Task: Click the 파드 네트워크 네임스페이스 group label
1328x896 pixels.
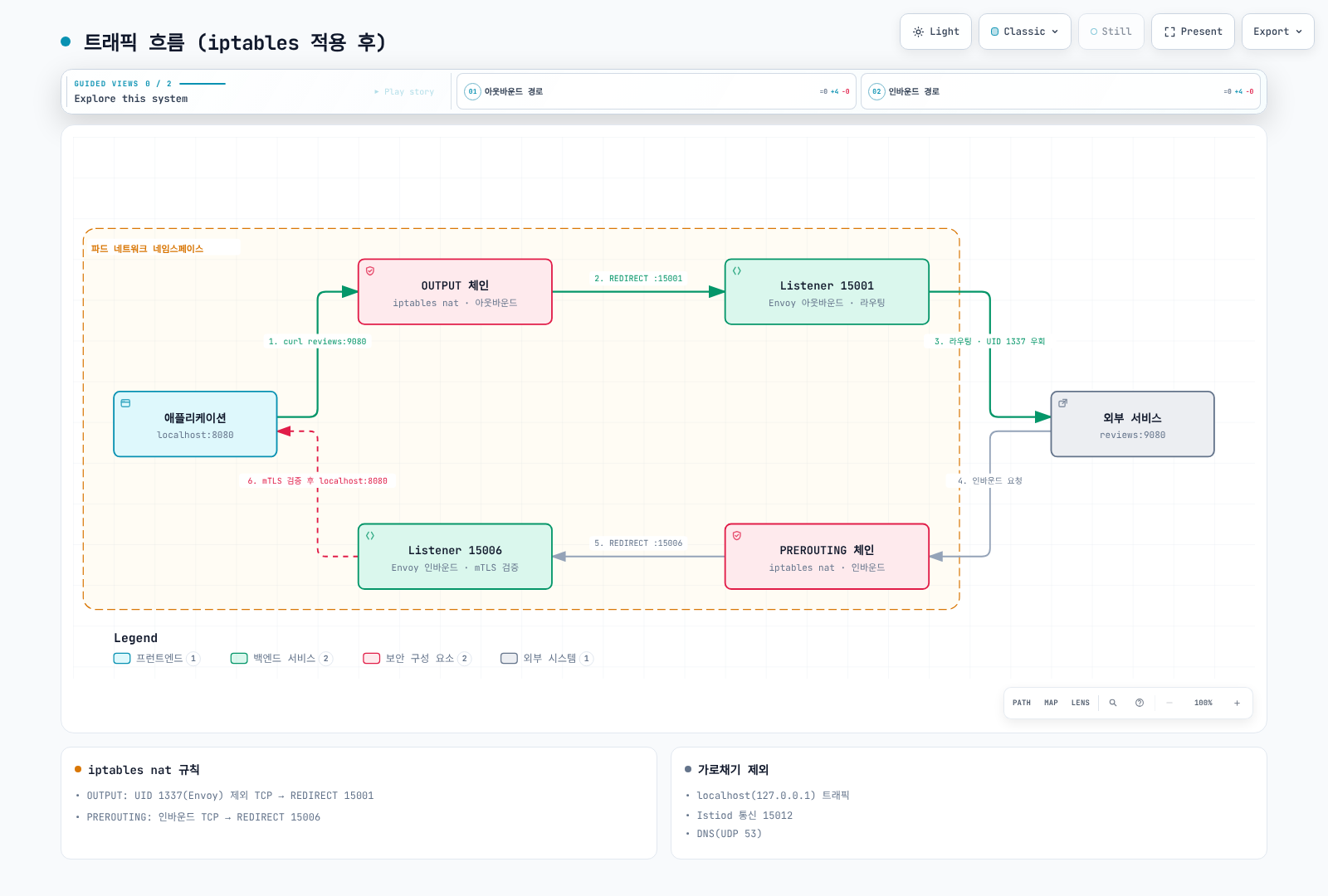Action: tap(147, 249)
